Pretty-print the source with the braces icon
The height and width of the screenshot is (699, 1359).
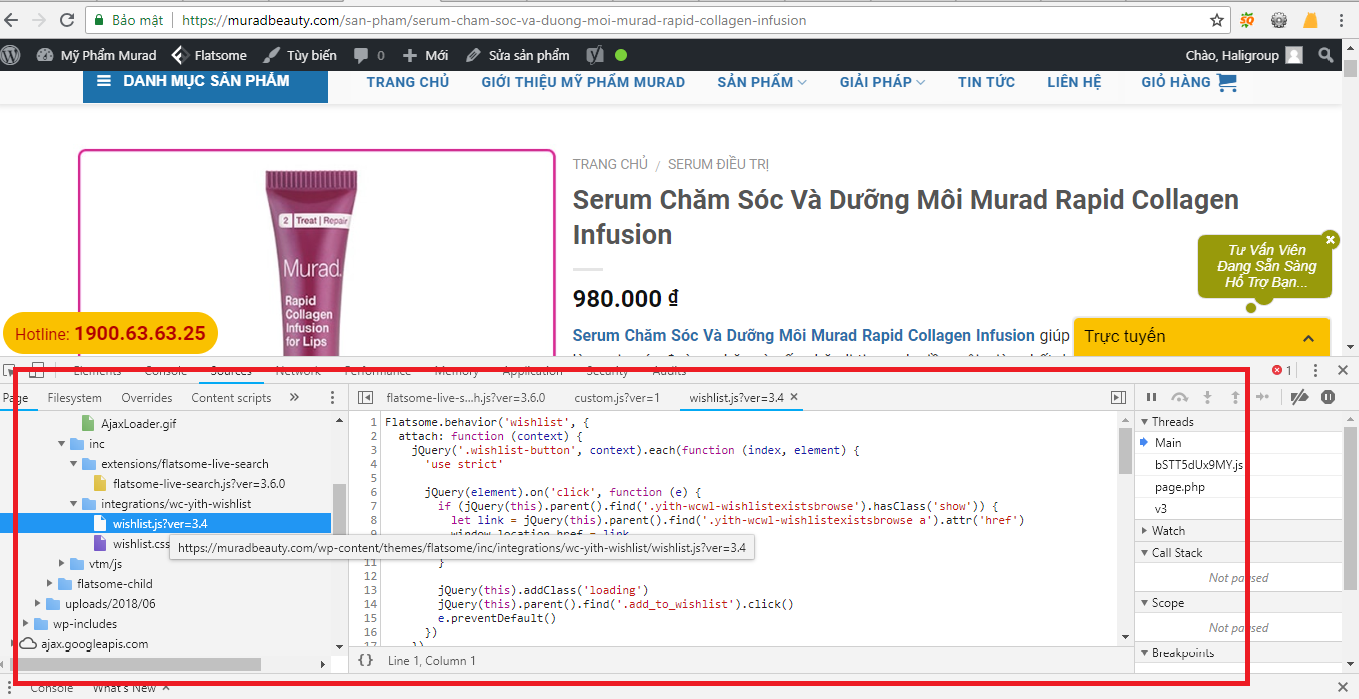point(366,660)
